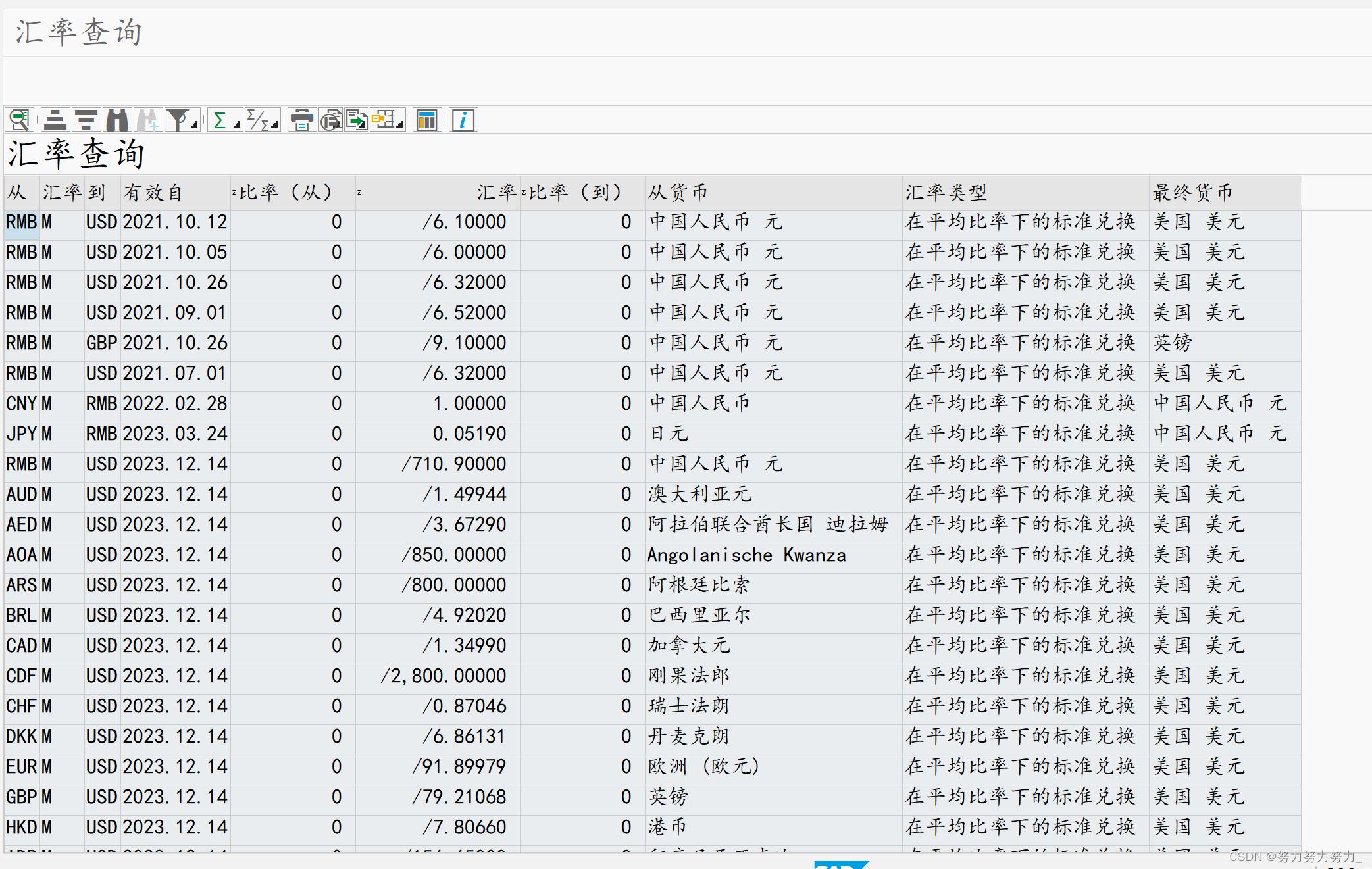Click the blue Information icon

463,120
